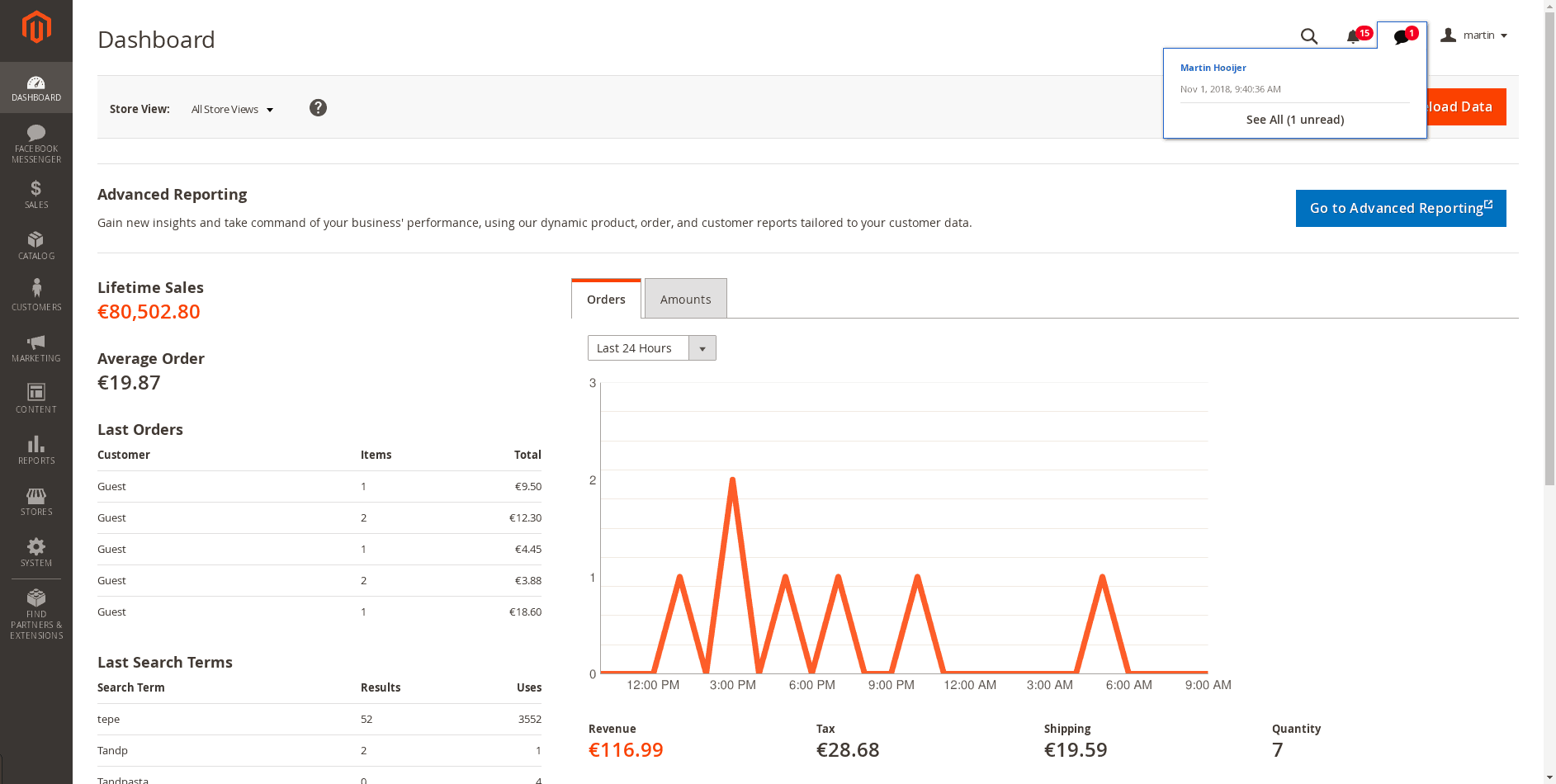Open the Last 24 Hours period dropdown
The image size is (1556, 784).
[651, 348]
